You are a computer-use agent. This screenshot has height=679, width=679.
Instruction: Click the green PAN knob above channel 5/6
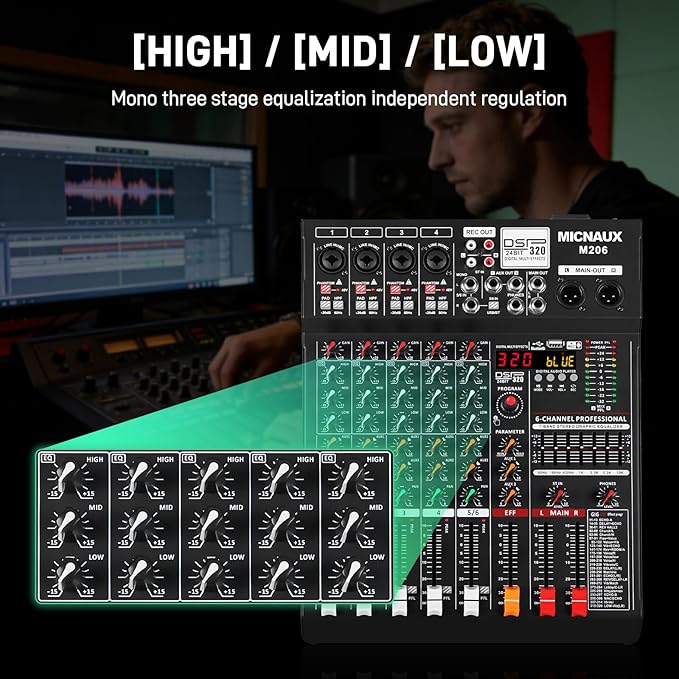(x=471, y=496)
